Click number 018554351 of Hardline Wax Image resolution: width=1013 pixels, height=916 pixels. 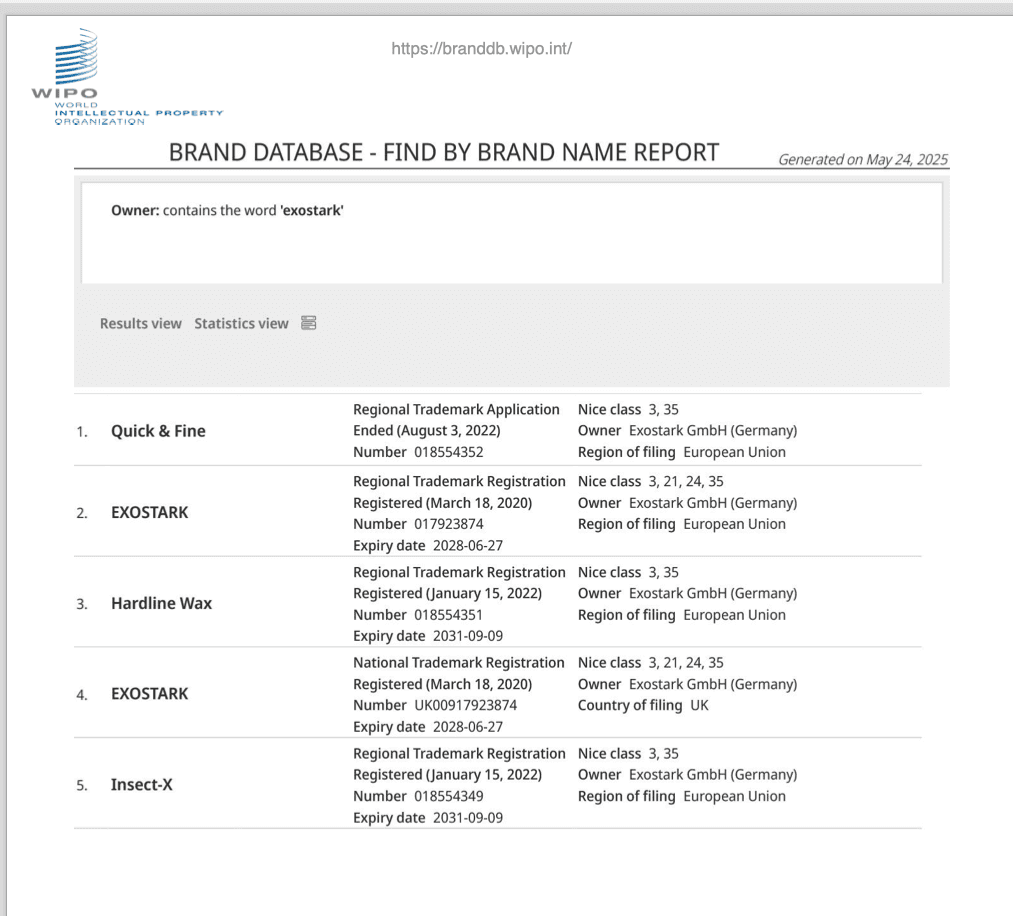click(448, 615)
